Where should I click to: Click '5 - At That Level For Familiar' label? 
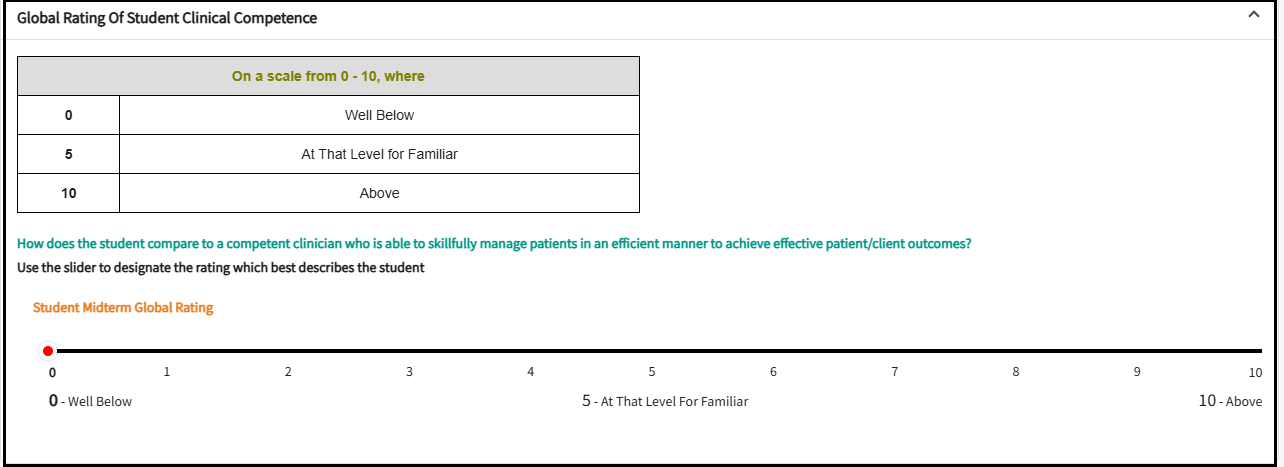[665, 401]
